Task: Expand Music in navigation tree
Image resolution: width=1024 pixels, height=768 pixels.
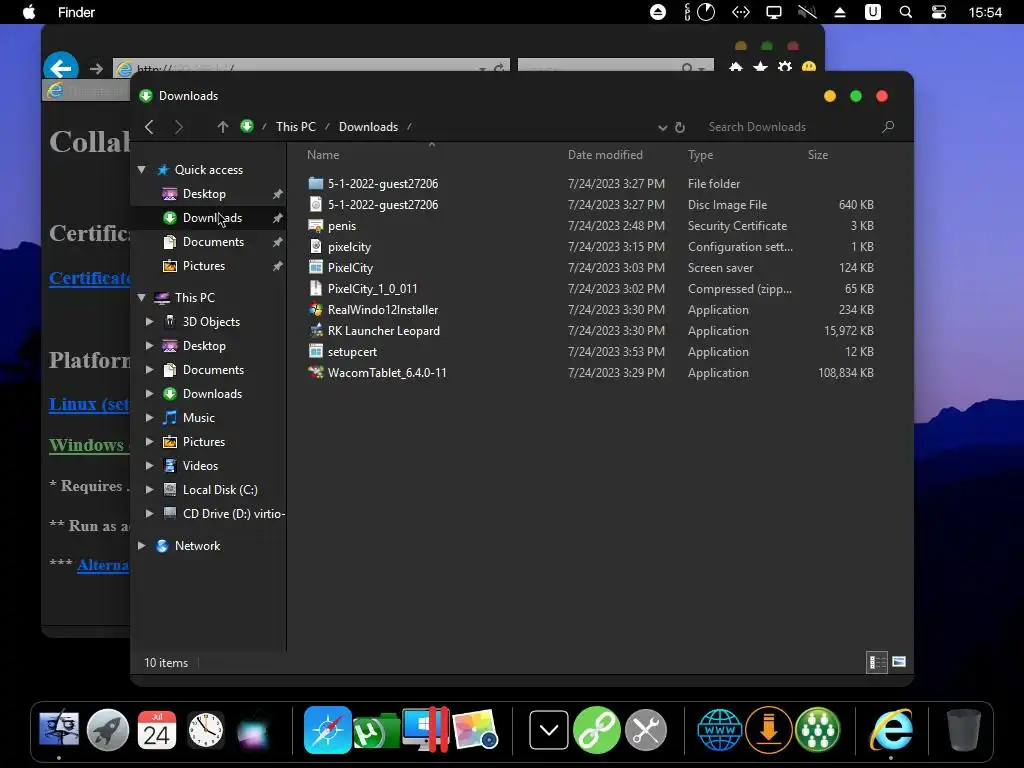Action: click(x=150, y=417)
